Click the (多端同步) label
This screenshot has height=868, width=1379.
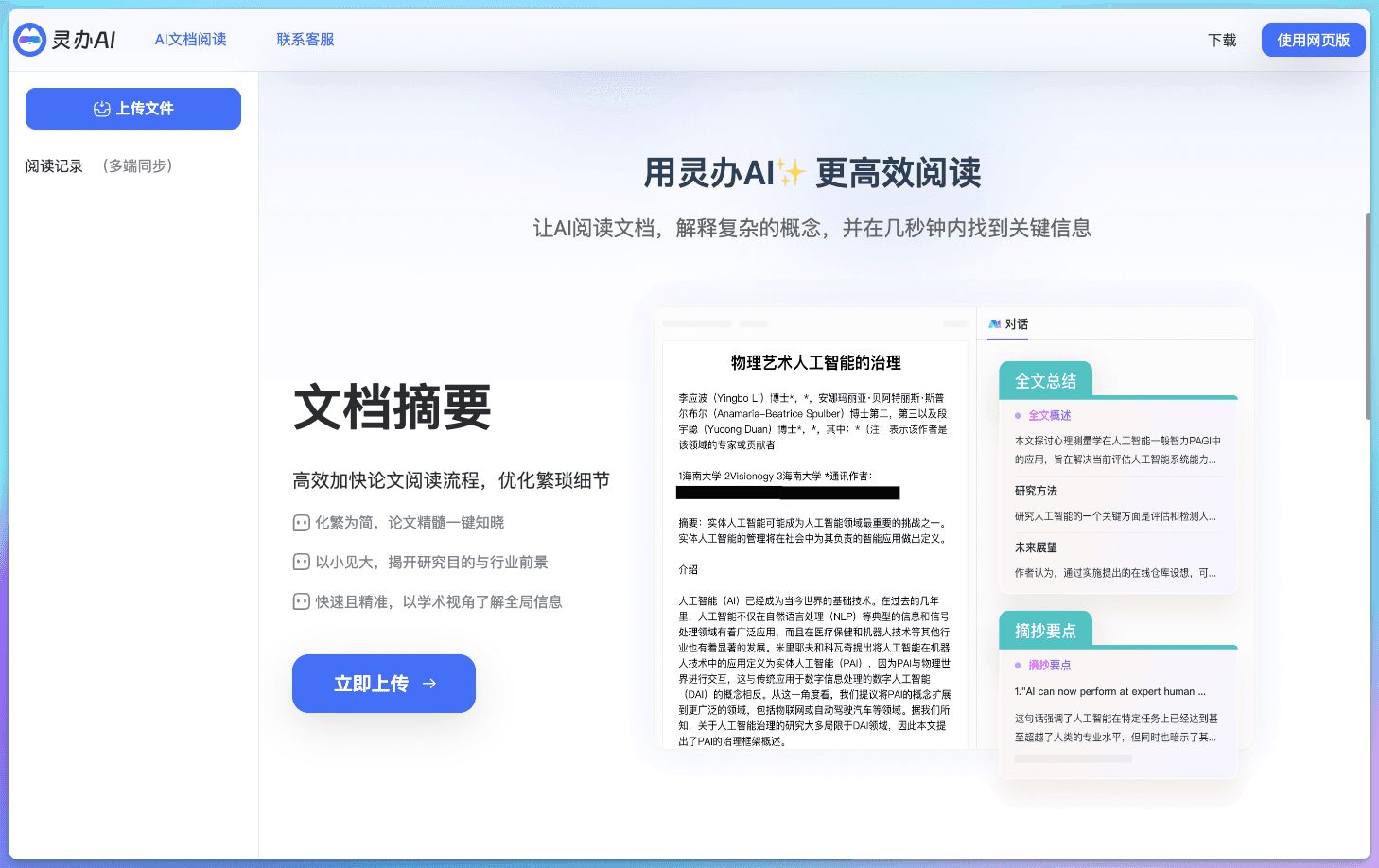[x=137, y=165]
